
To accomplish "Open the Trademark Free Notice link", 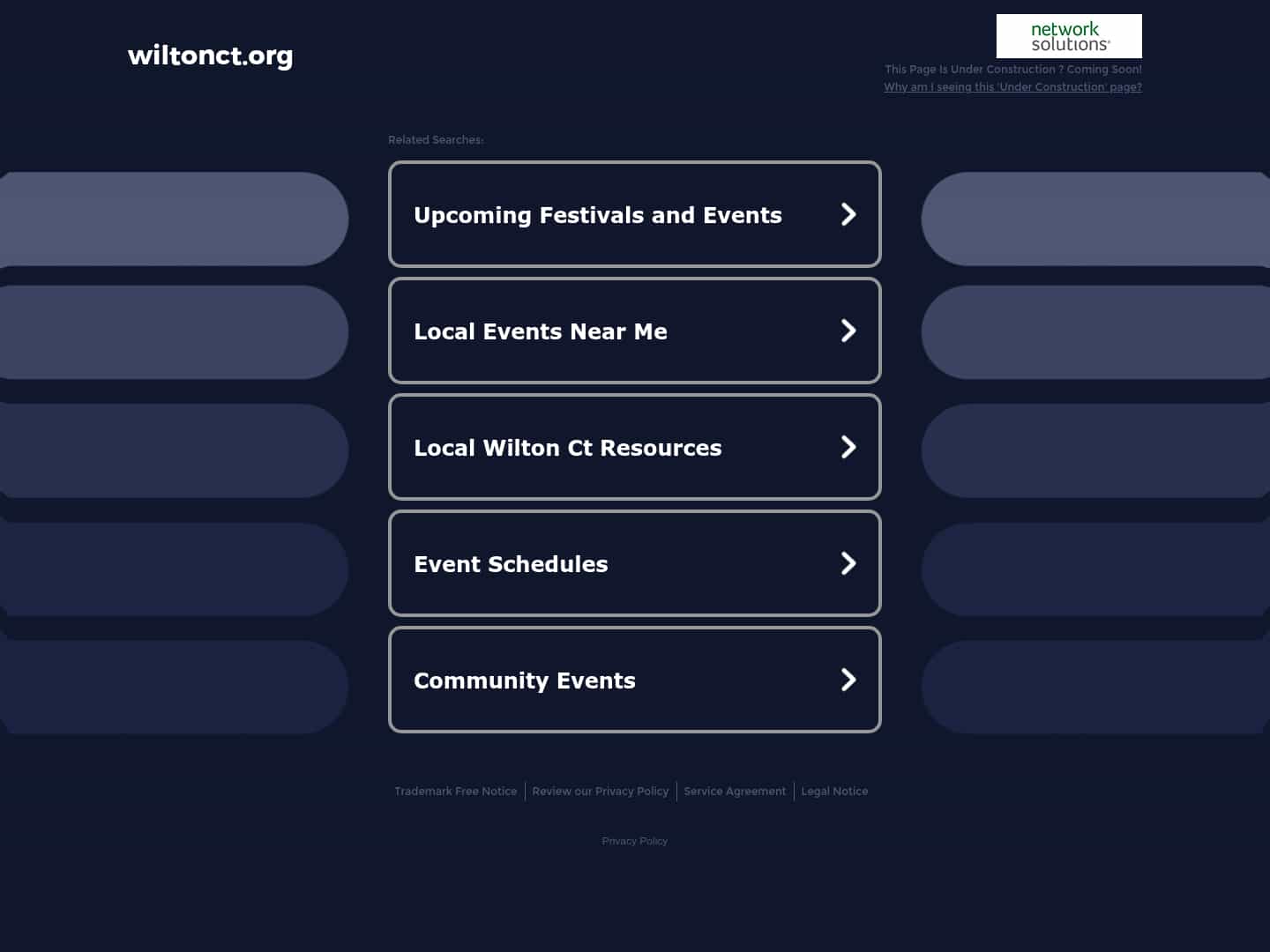I will point(455,791).
